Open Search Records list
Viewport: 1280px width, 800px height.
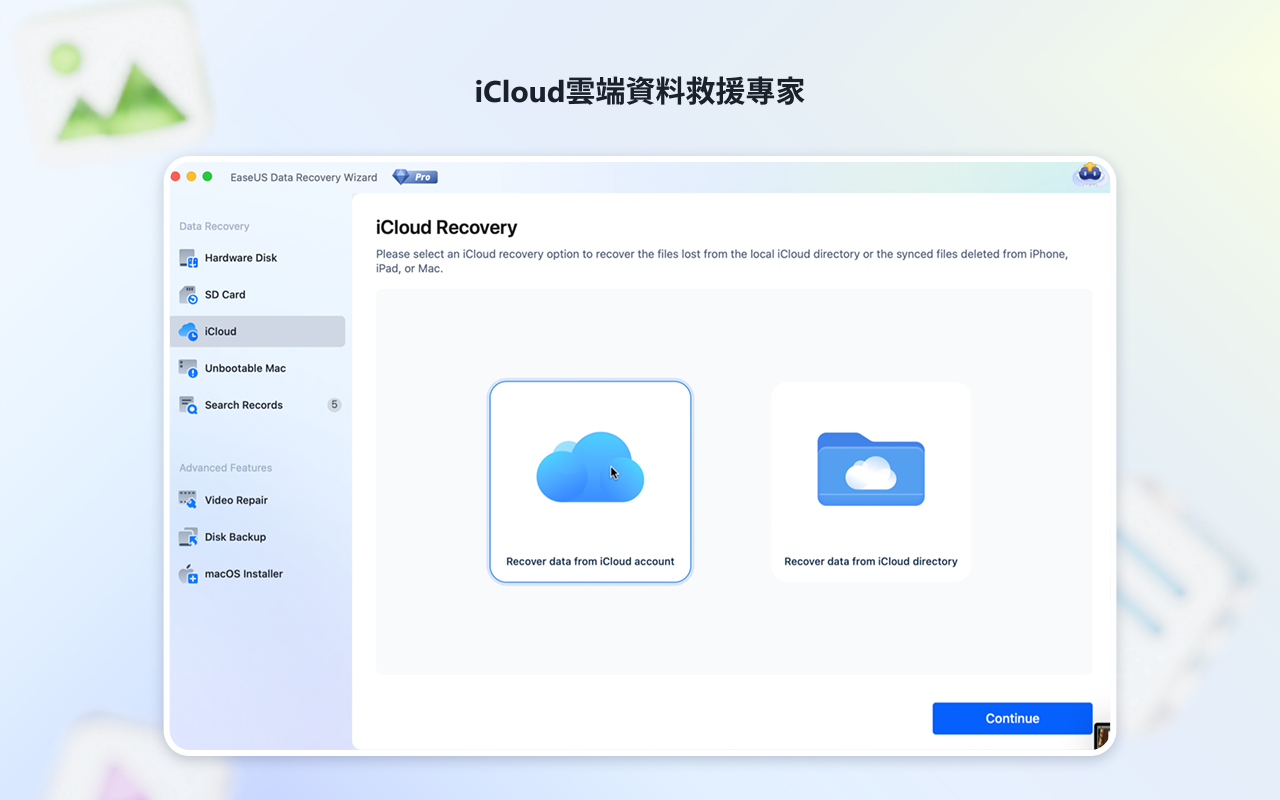[258, 405]
